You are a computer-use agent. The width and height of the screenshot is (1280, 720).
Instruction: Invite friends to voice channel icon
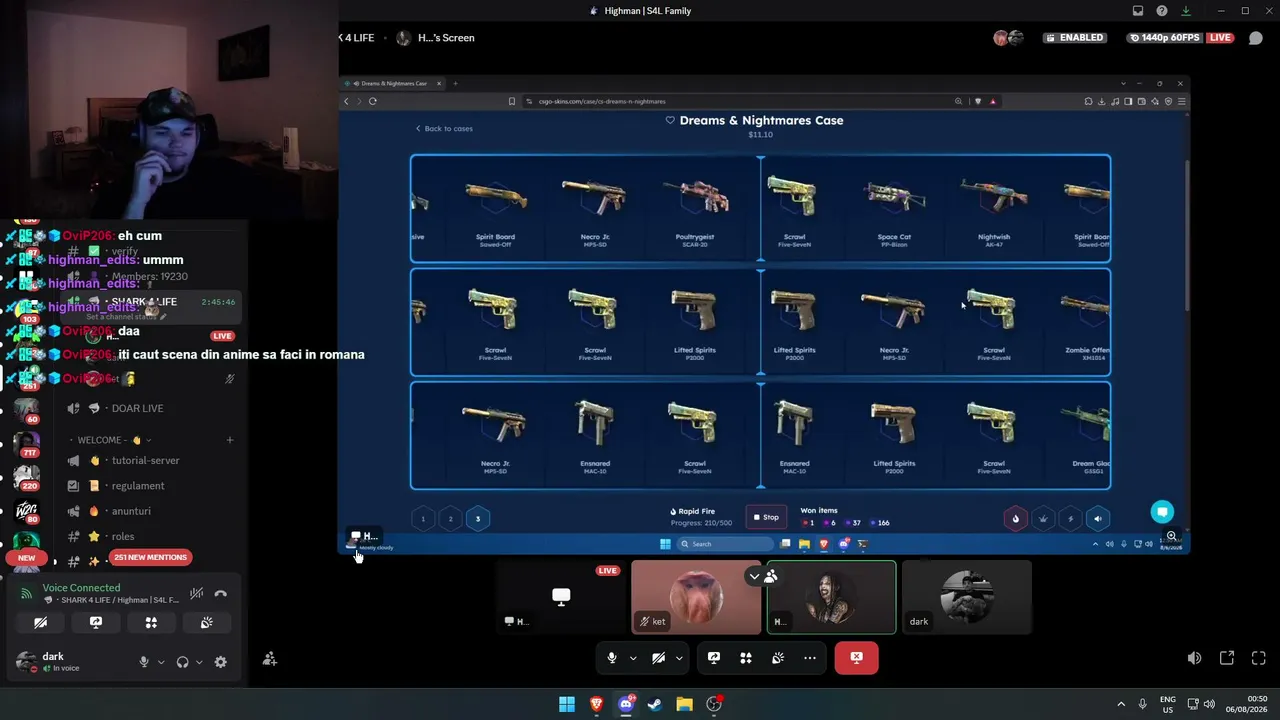[x=270, y=659]
